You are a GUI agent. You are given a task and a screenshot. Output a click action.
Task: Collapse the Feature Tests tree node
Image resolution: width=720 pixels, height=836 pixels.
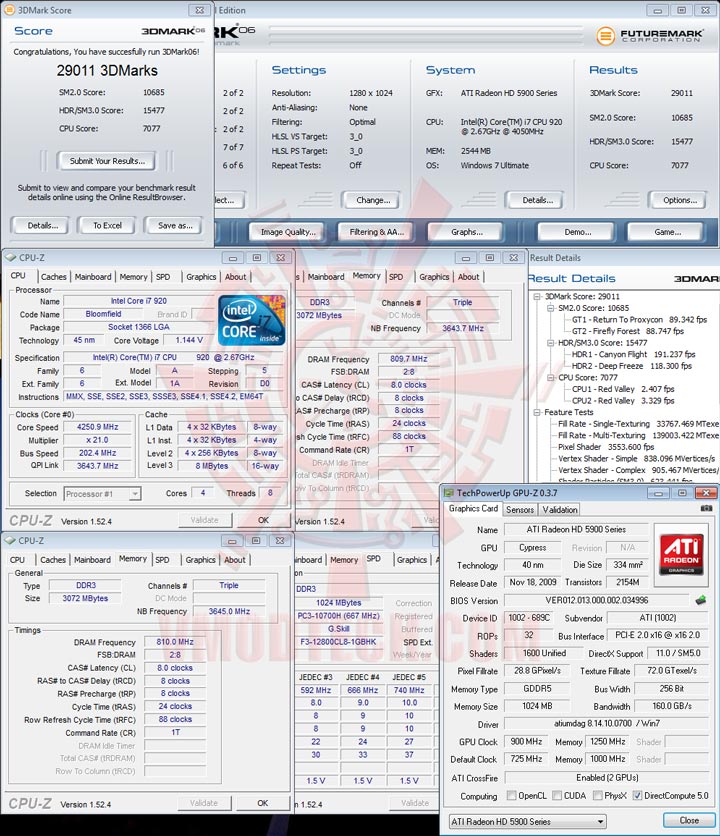[x=538, y=412]
